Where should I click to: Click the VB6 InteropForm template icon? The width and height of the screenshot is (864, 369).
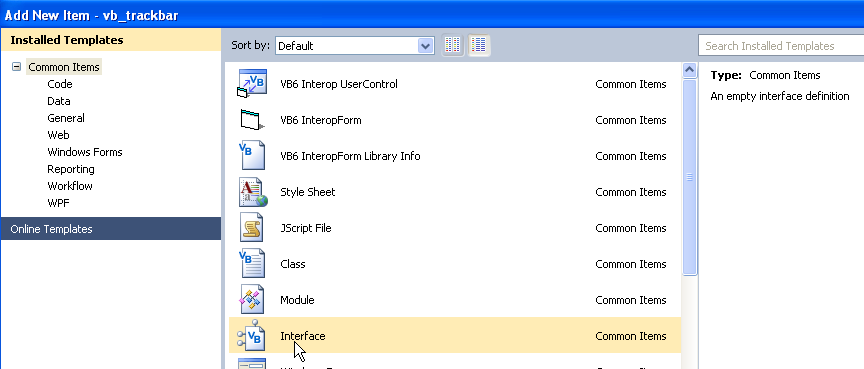[x=252, y=120]
